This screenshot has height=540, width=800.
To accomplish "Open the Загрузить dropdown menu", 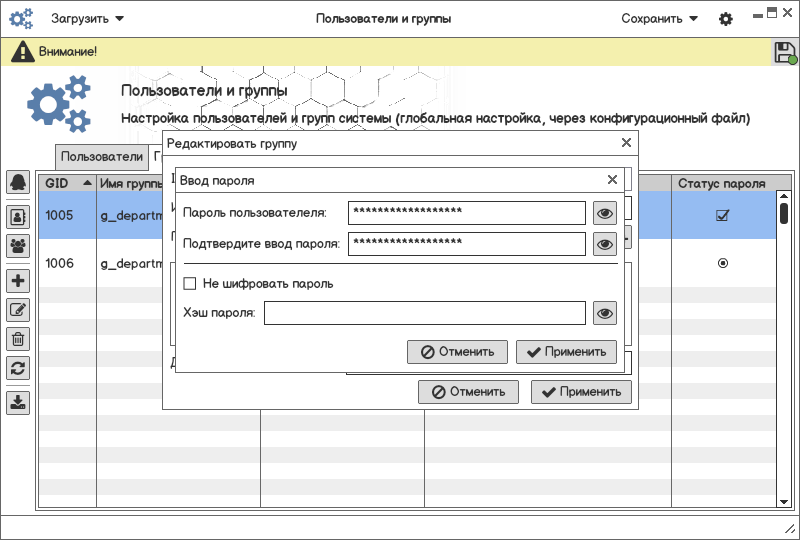I will (87, 19).
